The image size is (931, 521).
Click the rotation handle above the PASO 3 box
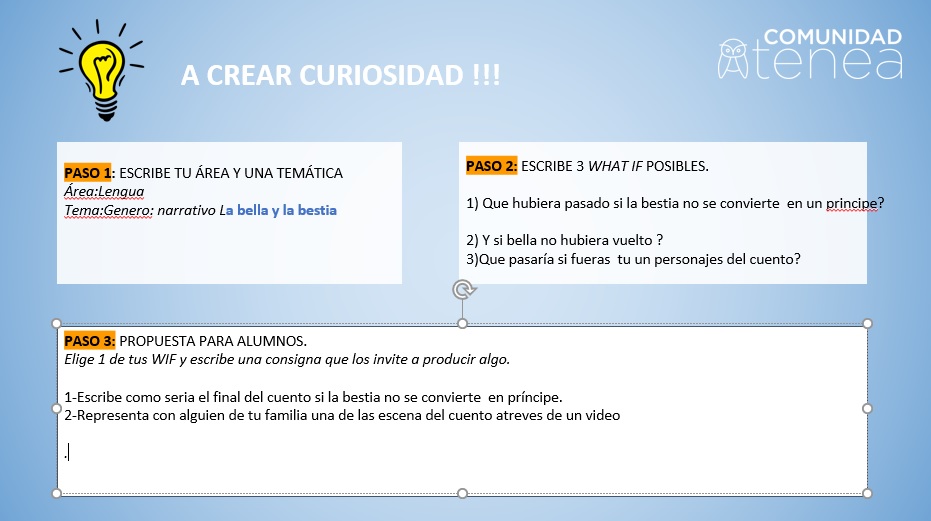coord(464,290)
